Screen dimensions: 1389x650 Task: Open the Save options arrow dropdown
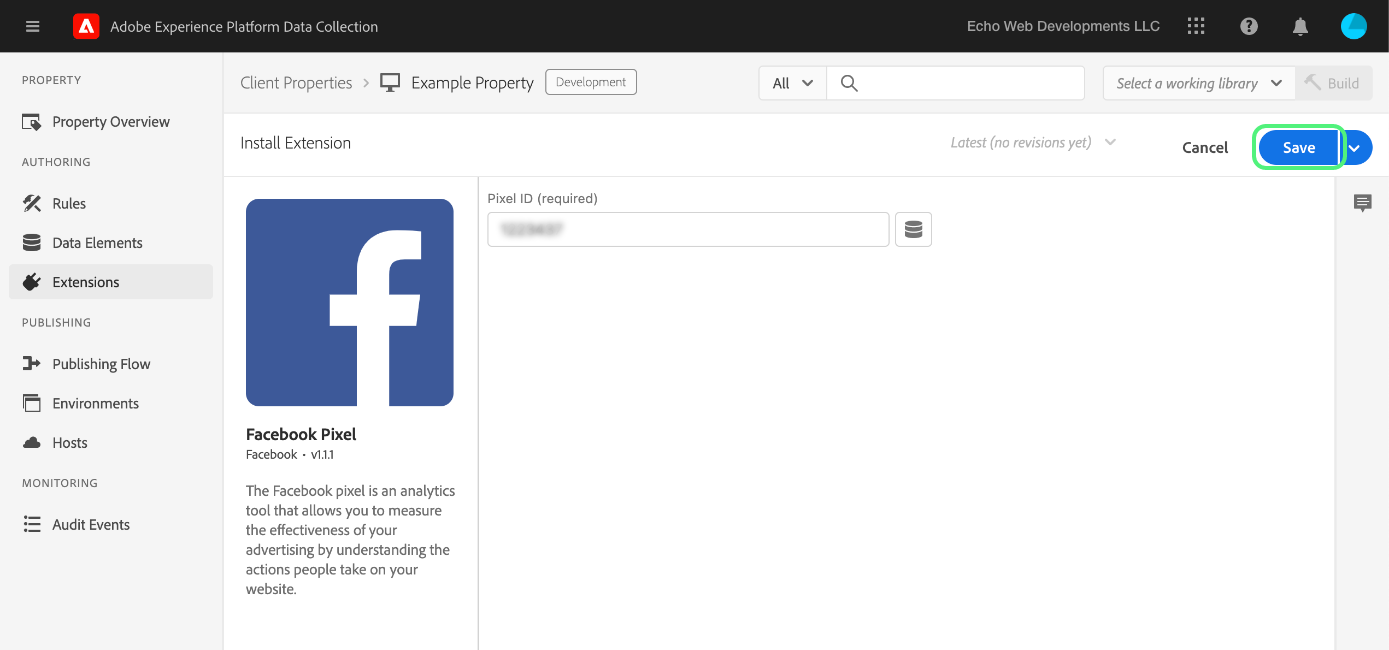(x=1355, y=147)
